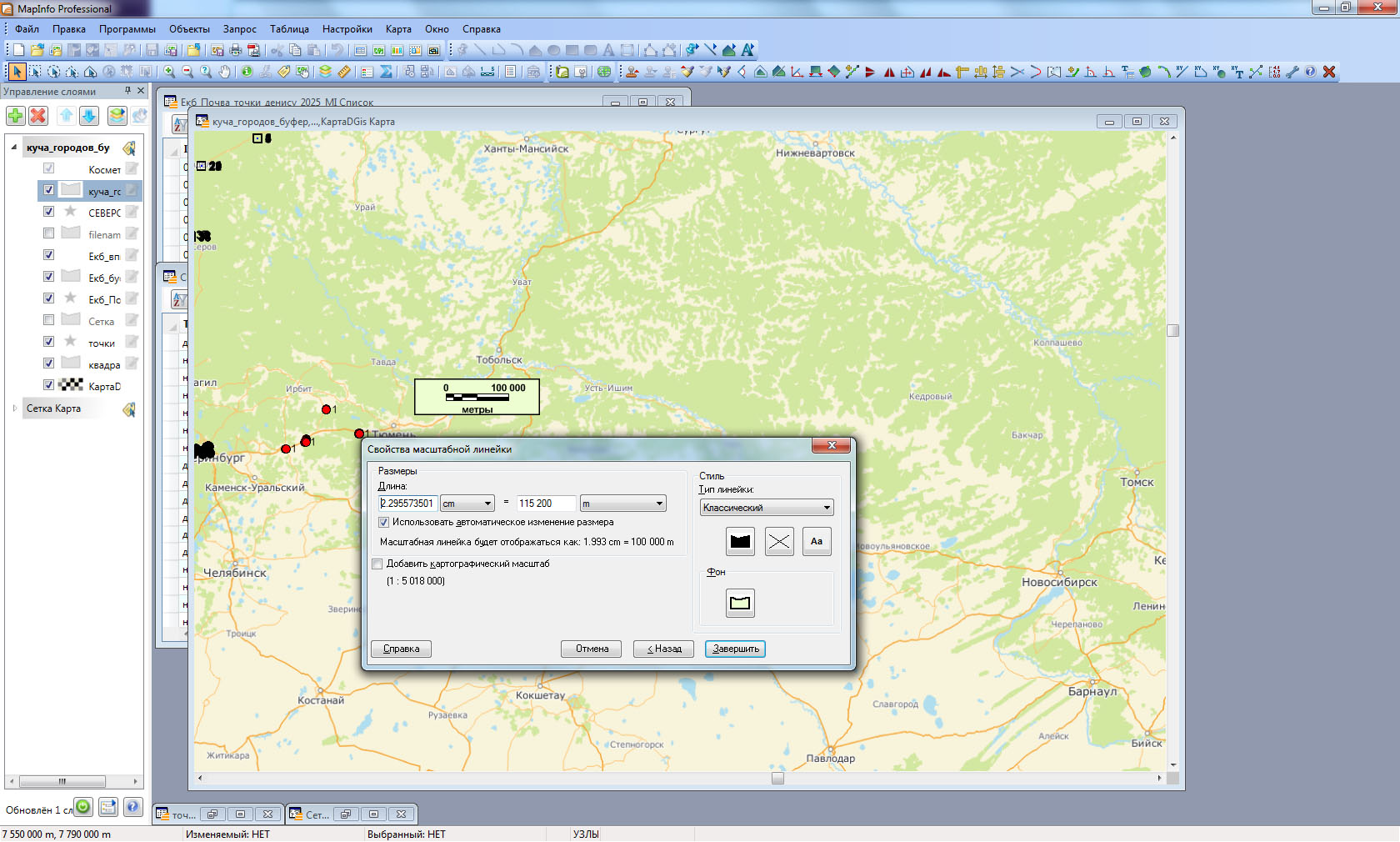The image size is (1400, 842).
Task: Click the green Info tool icon
Action: point(247,72)
